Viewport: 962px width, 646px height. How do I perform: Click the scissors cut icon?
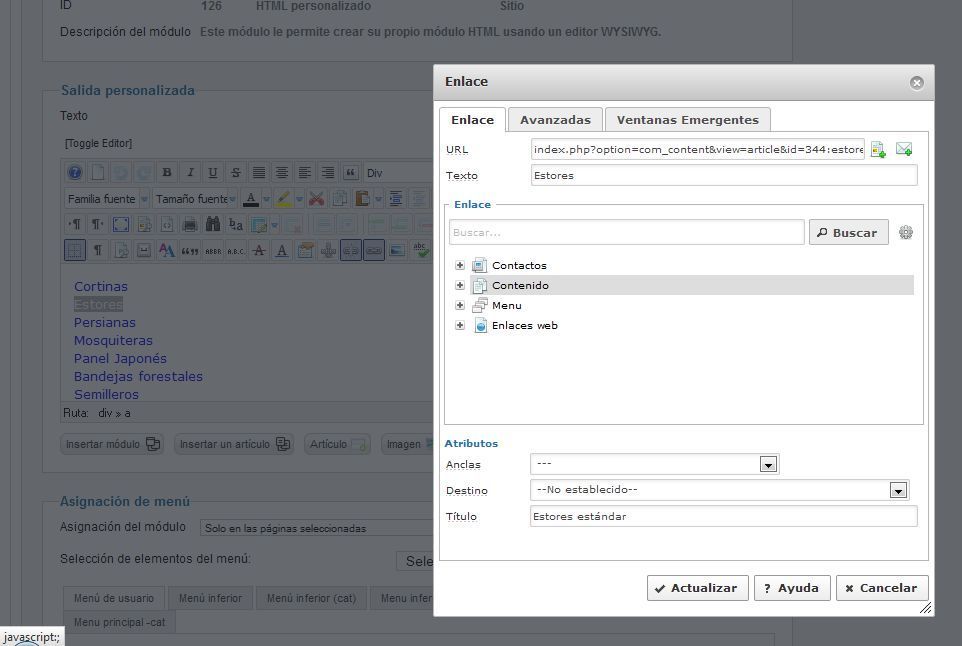point(317,199)
